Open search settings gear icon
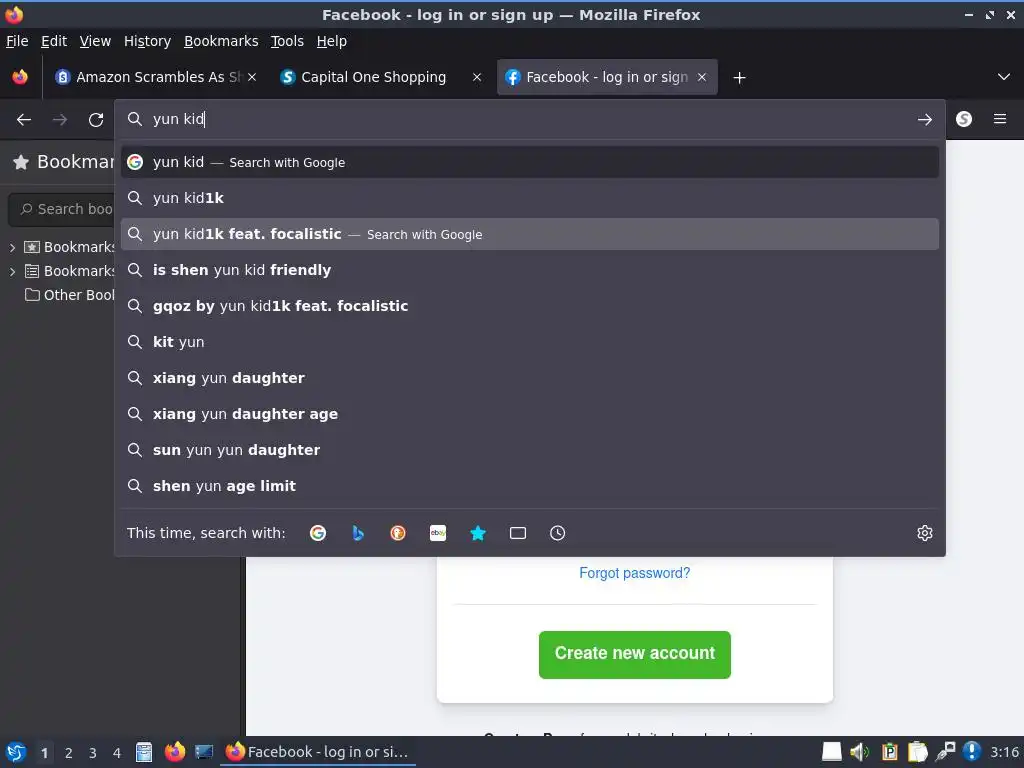Image resolution: width=1024 pixels, height=768 pixels. pos(925,533)
